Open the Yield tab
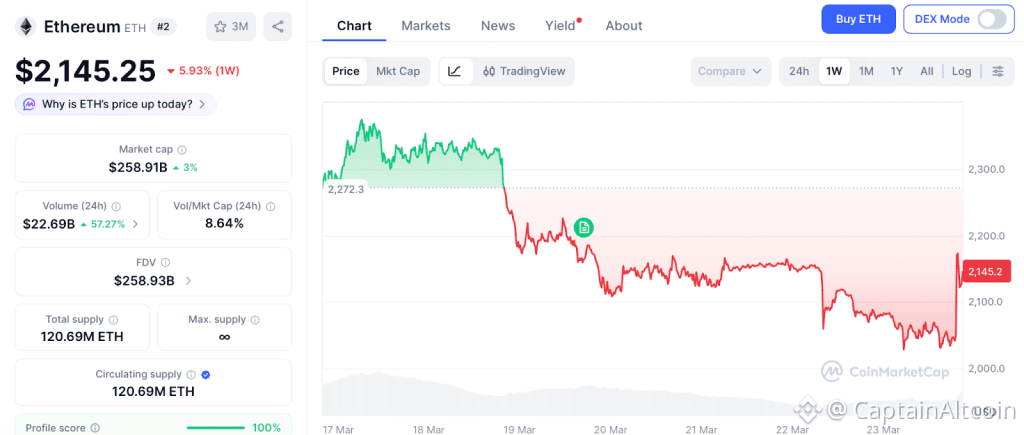This screenshot has width=1024, height=435. [561, 25]
